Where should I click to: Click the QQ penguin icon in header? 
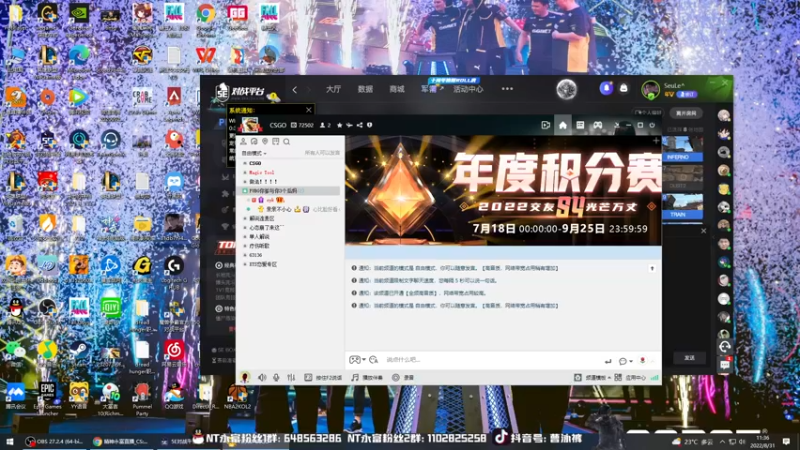pyautogui.click(x=623, y=88)
